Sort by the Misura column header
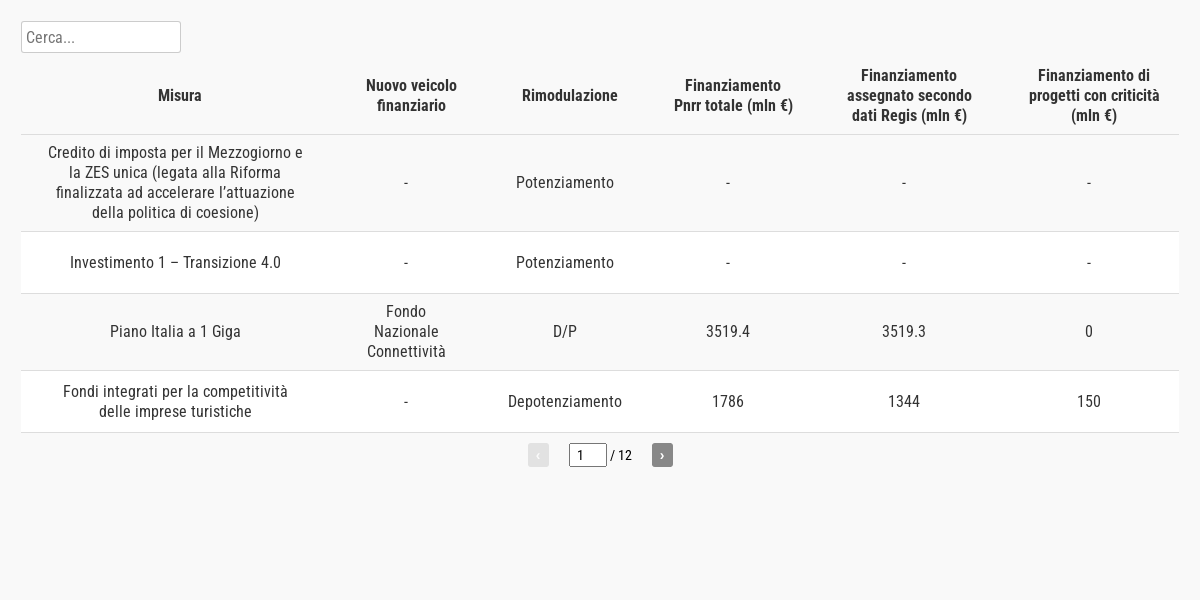This screenshot has height=600, width=1200. pyautogui.click(x=180, y=96)
